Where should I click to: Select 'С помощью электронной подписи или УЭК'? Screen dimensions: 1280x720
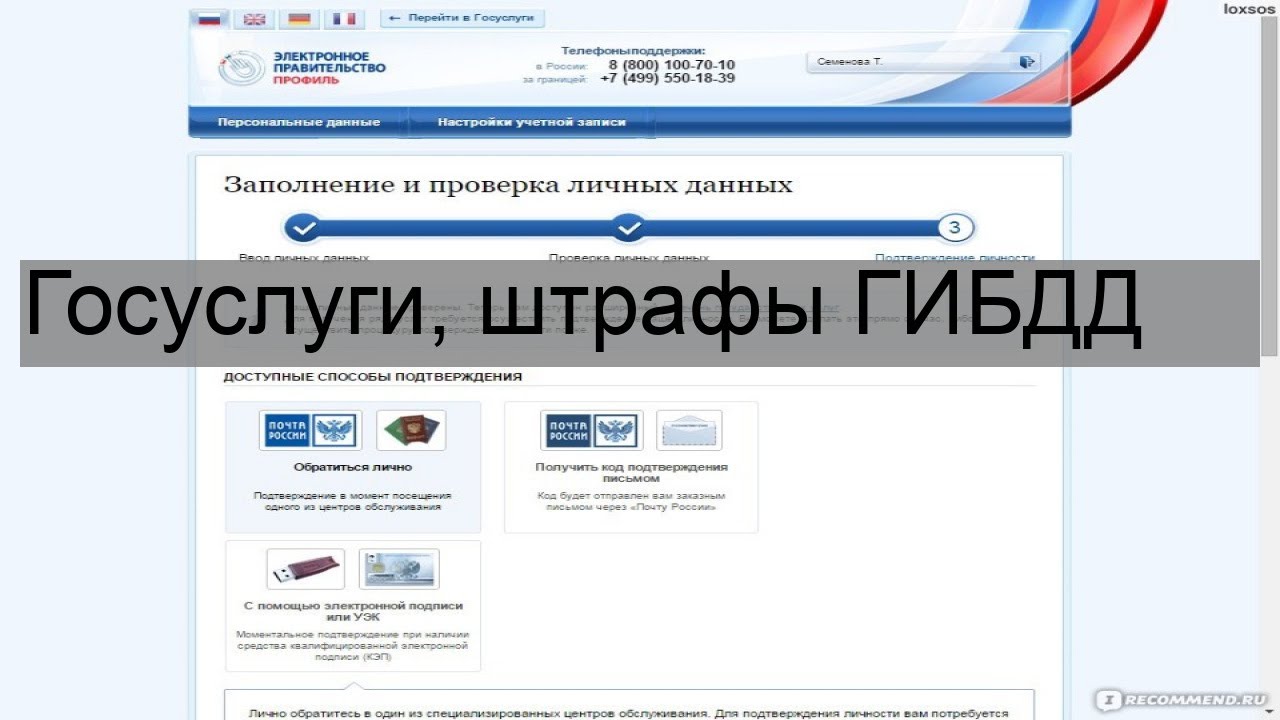tap(353, 606)
